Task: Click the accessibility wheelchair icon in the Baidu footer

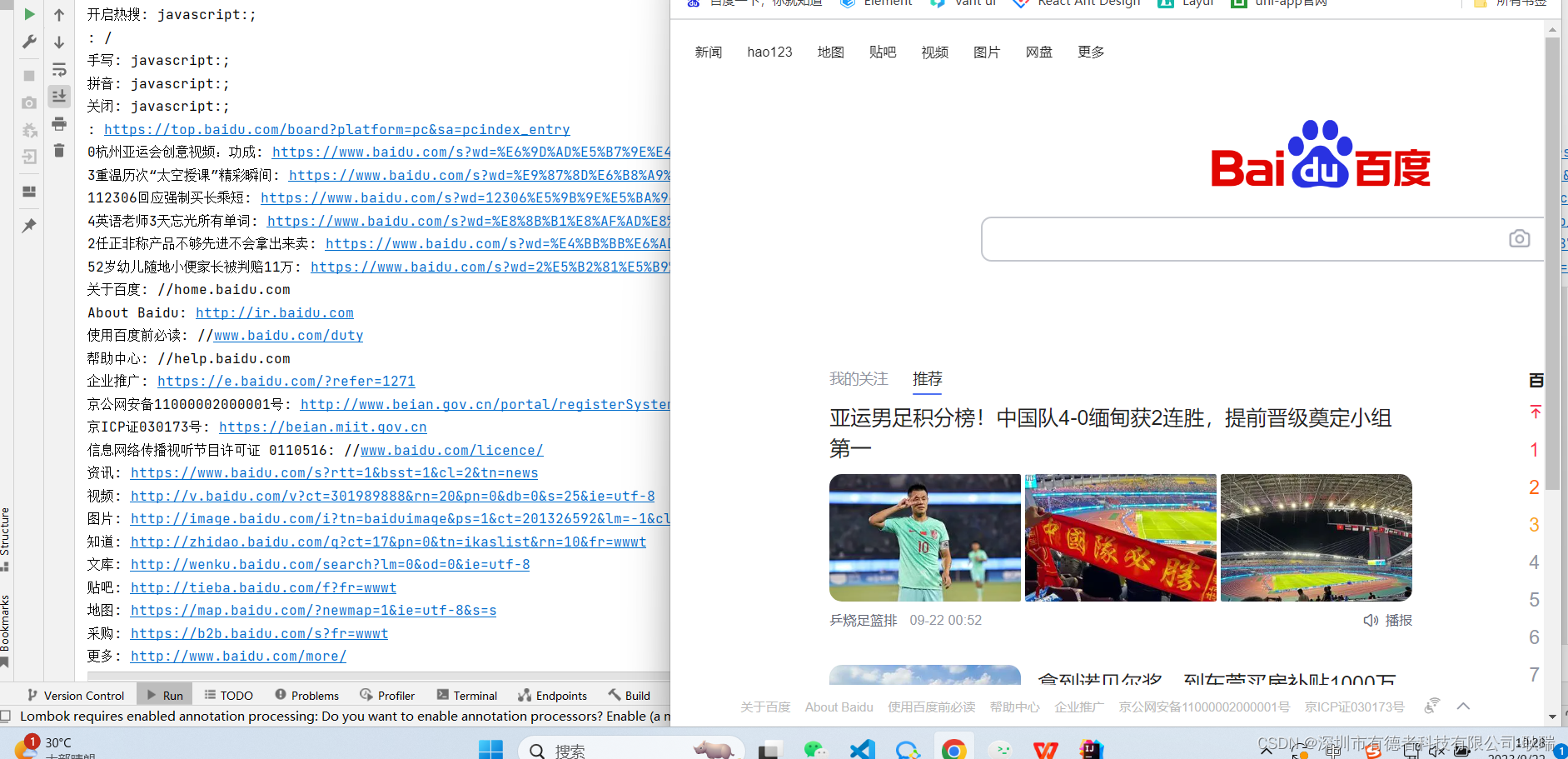Action: click(1431, 706)
